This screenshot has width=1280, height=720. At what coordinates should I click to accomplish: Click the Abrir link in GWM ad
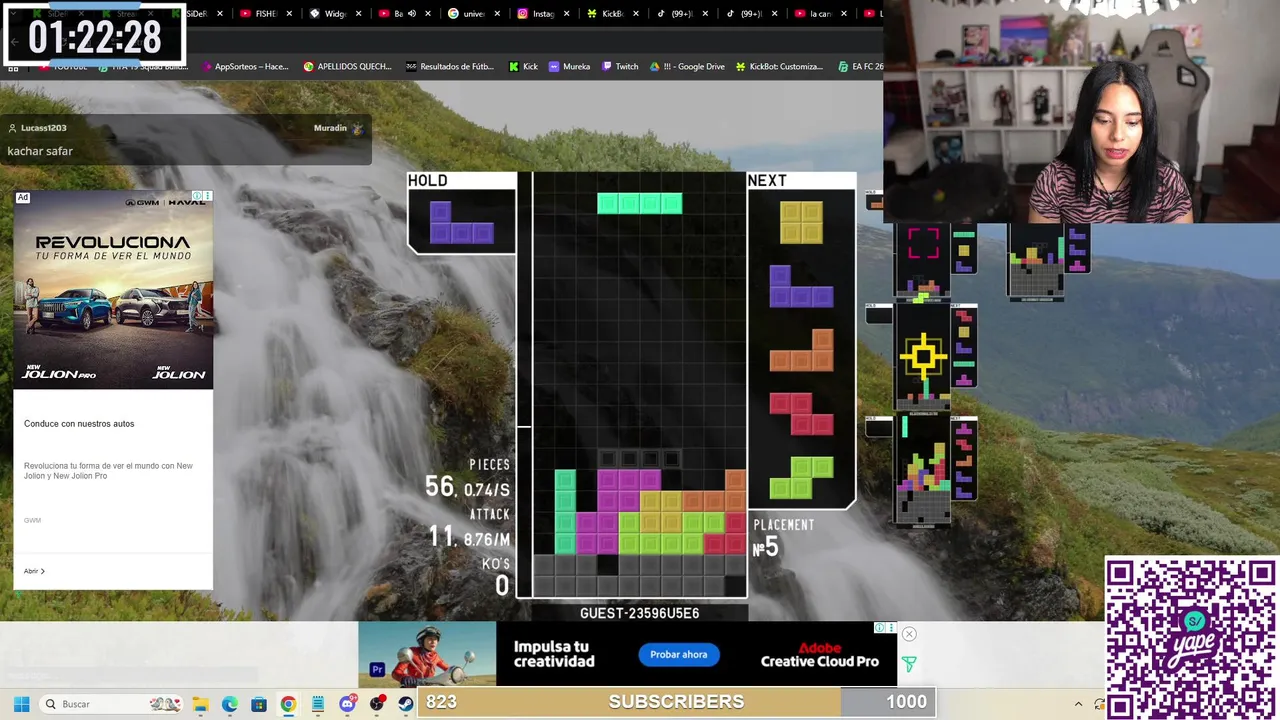click(x=34, y=571)
